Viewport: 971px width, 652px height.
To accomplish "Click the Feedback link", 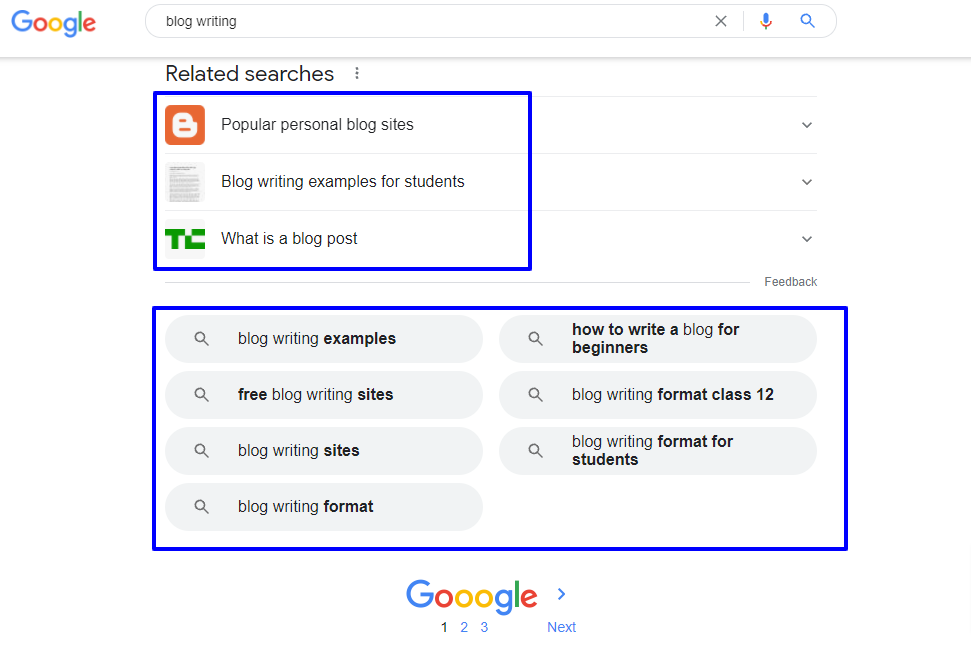I will tap(790, 282).
